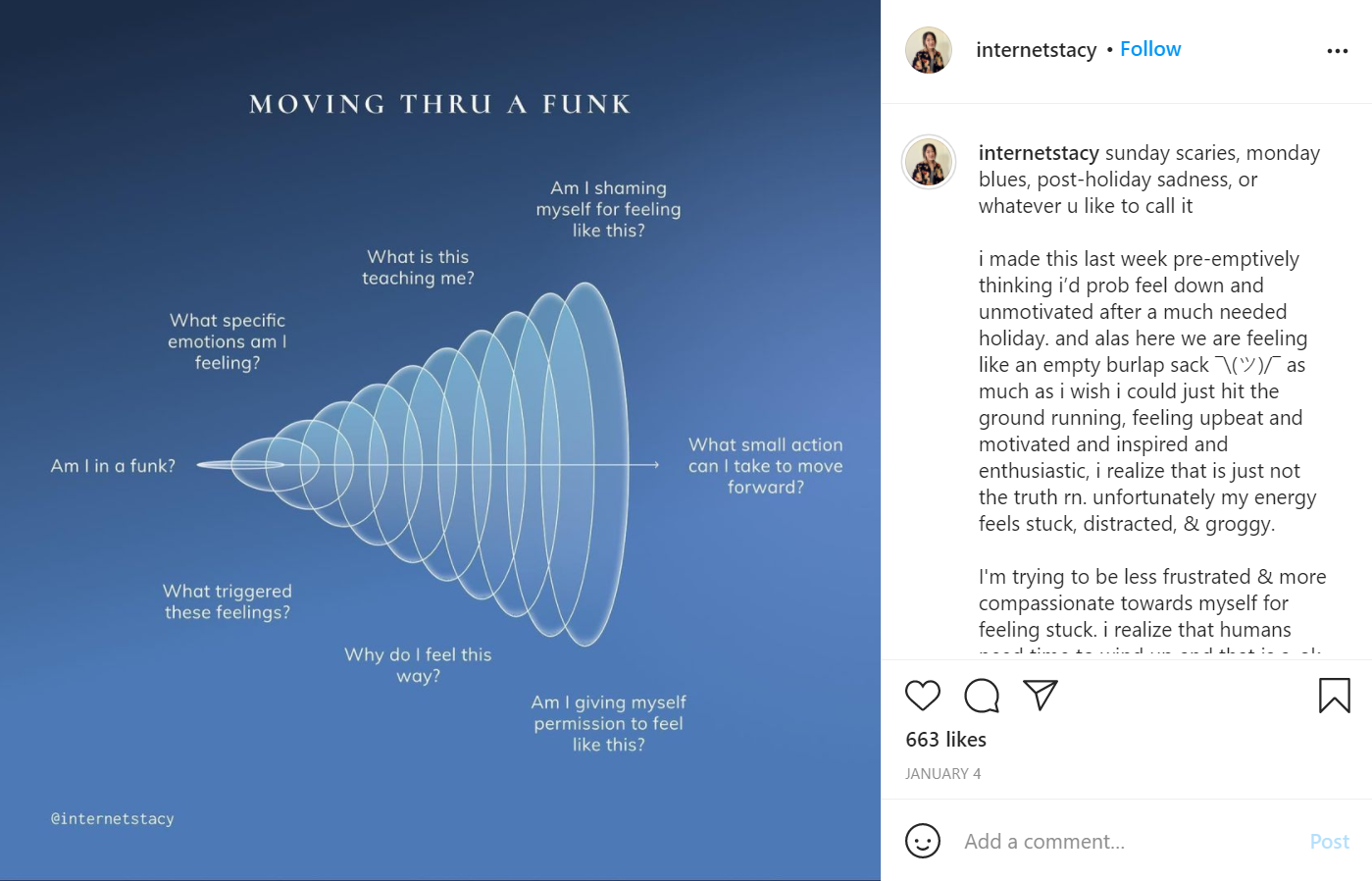1372x881 pixels.
Task: Click caption profile avatar
Action: click(928, 162)
